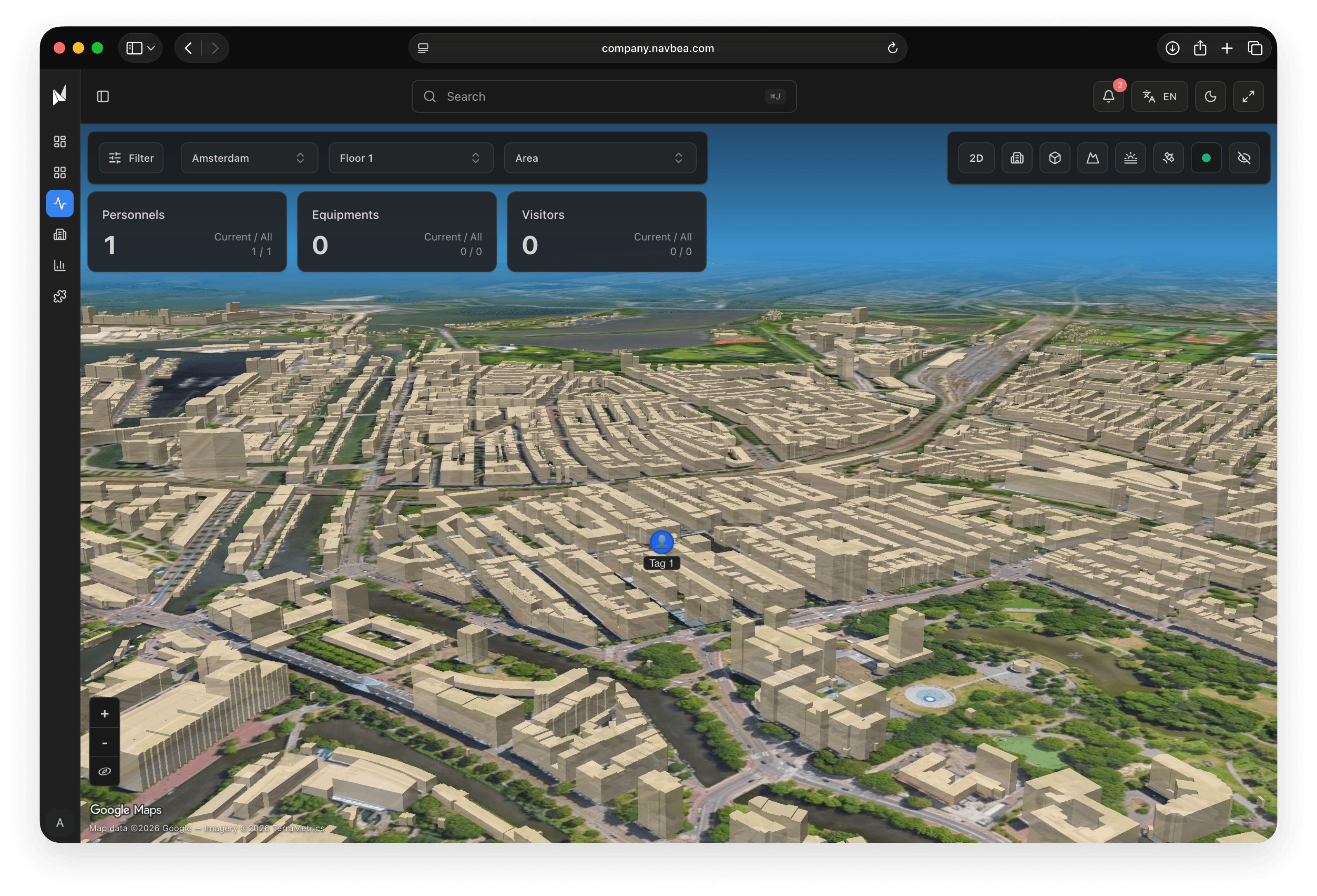
Task: Toggle satellite imagery icon
Action: click(x=1168, y=158)
